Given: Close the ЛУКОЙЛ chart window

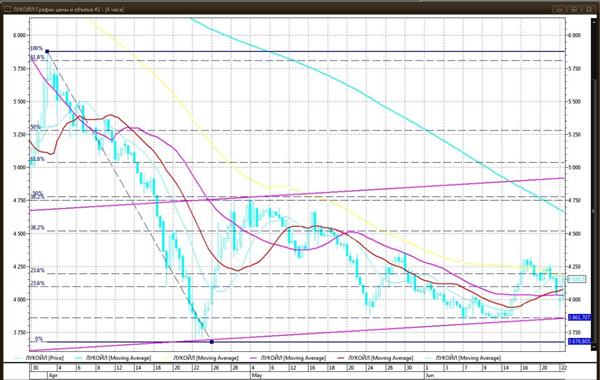Looking at the screenshot, I should 589,9.
